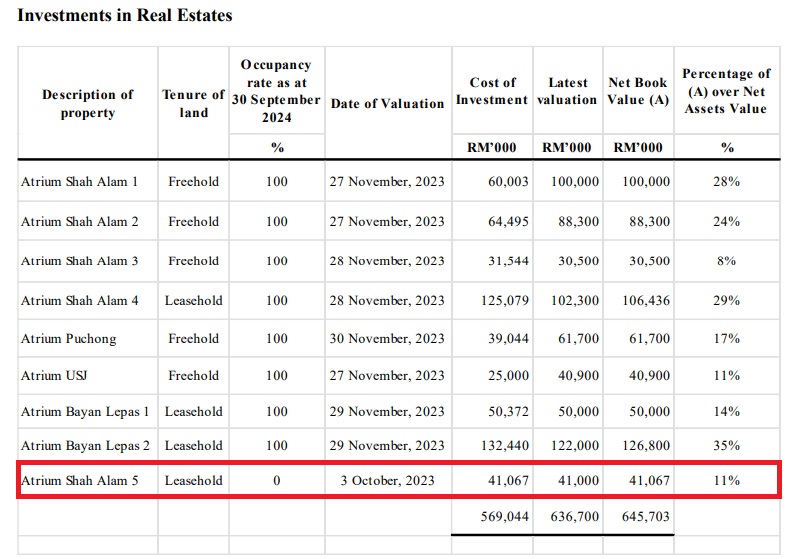Click the 126,800 net book value

pos(646,446)
